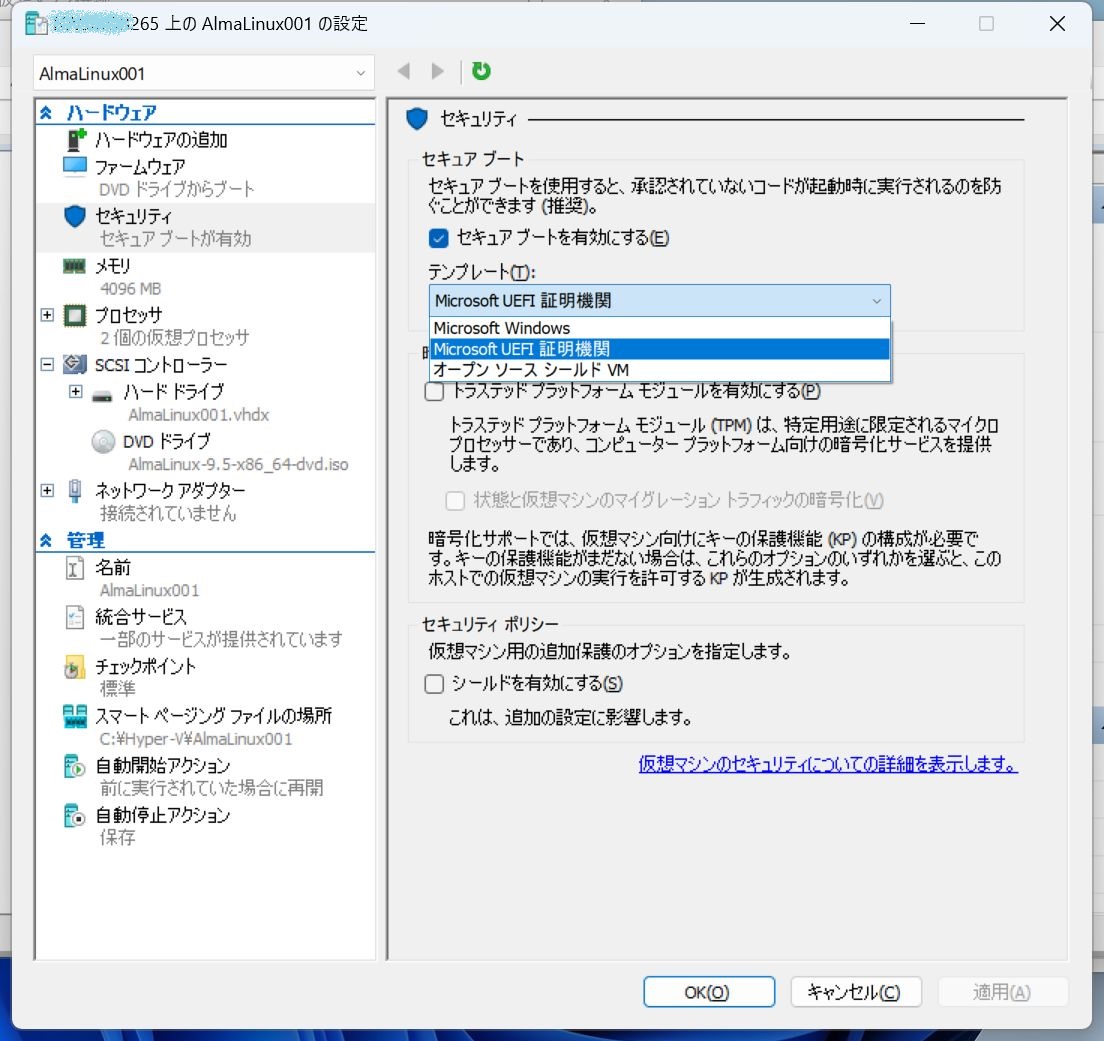Open the AlmaLinux001 virtual machine selector dropdown

358,73
